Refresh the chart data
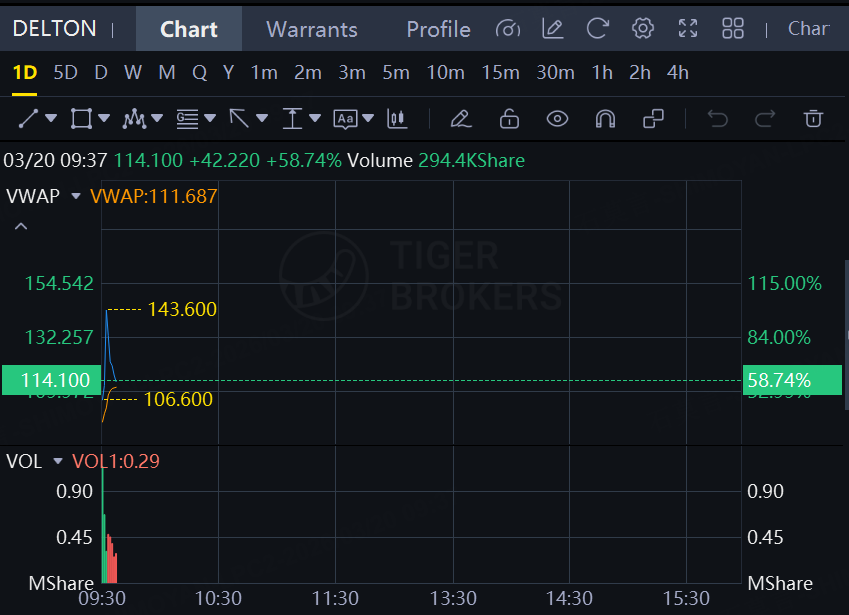The height and width of the screenshot is (615, 849). [x=598, y=28]
